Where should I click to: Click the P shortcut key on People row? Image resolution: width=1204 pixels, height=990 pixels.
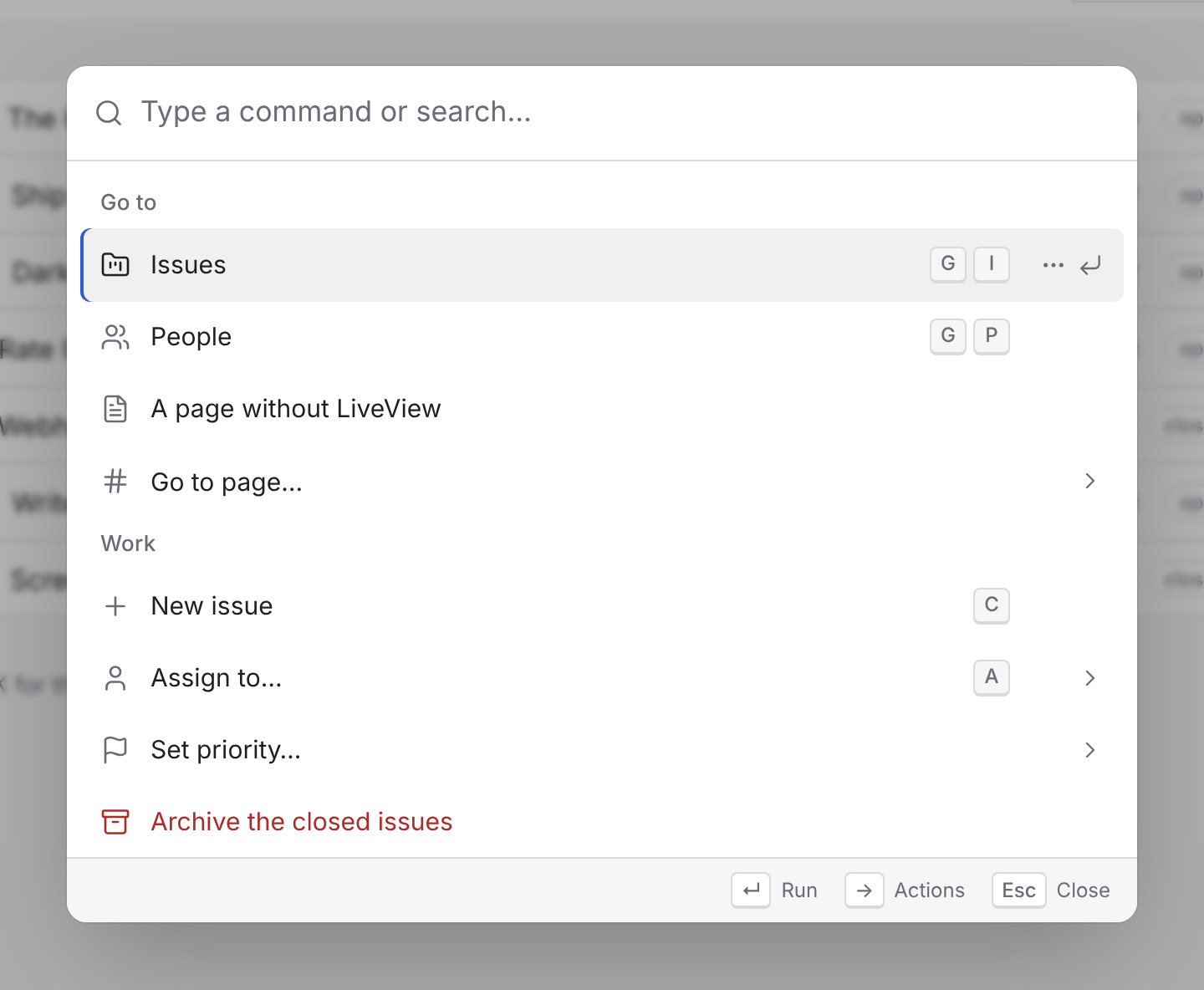coord(992,336)
